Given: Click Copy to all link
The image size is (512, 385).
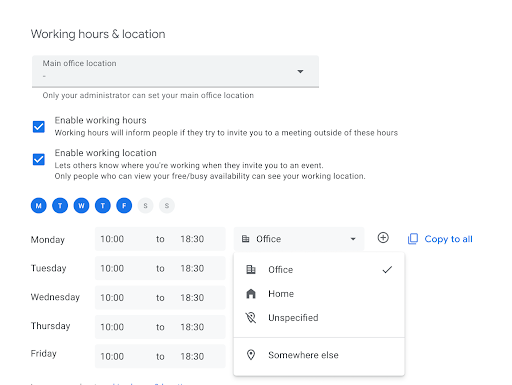Looking at the screenshot, I should (448, 239).
